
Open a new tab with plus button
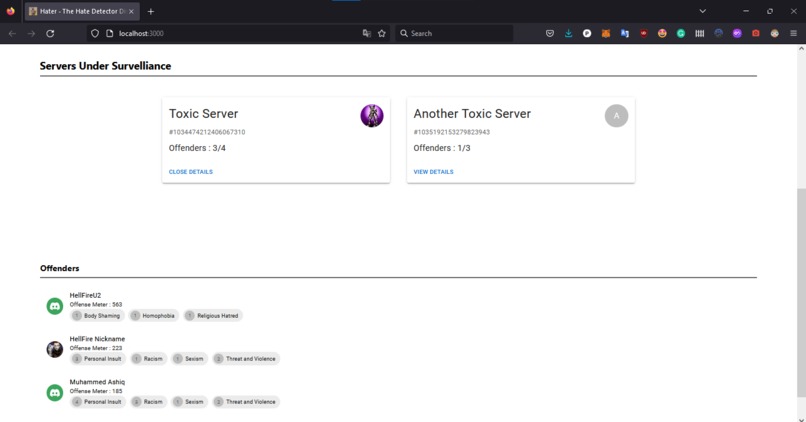coord(151,11)
